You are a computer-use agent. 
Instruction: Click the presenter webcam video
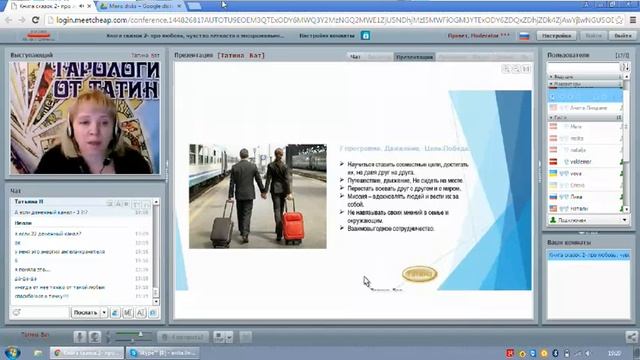tap(85, 118)
